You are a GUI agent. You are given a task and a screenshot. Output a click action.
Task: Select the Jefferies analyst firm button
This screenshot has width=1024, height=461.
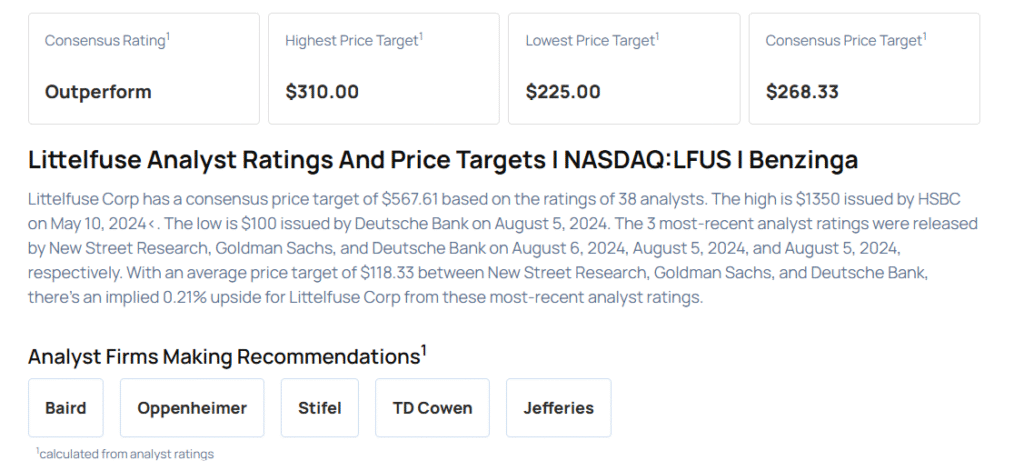click(558, 408)
